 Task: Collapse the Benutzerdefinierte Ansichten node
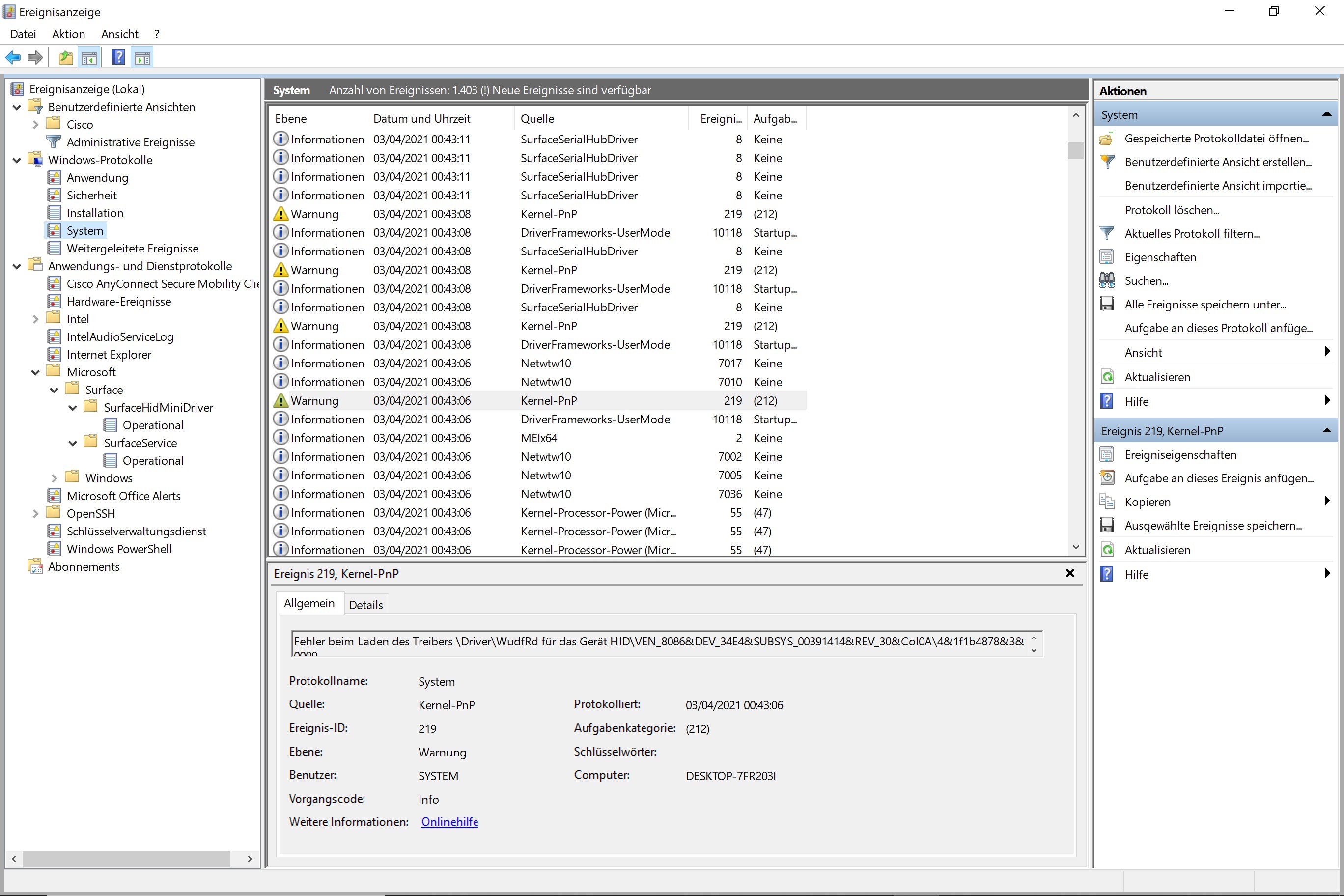17,107
